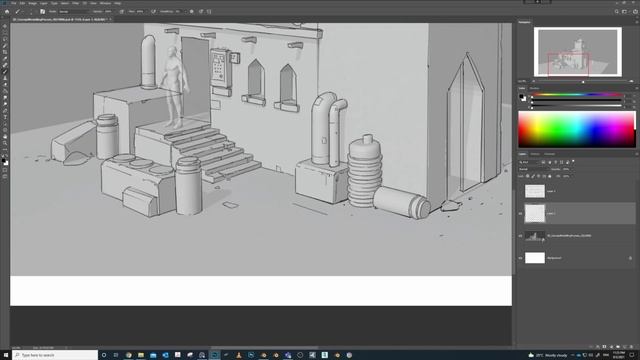Switch to the Channels tab
This screenshot has width=640, height=360.
(535, 154)
